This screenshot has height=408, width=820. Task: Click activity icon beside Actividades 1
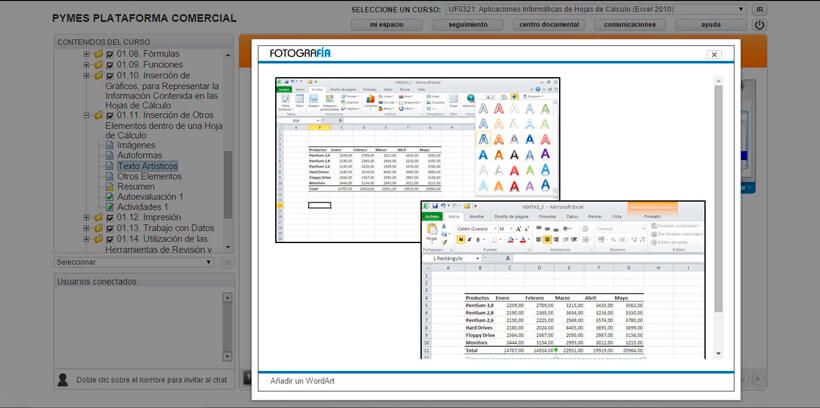109,207
